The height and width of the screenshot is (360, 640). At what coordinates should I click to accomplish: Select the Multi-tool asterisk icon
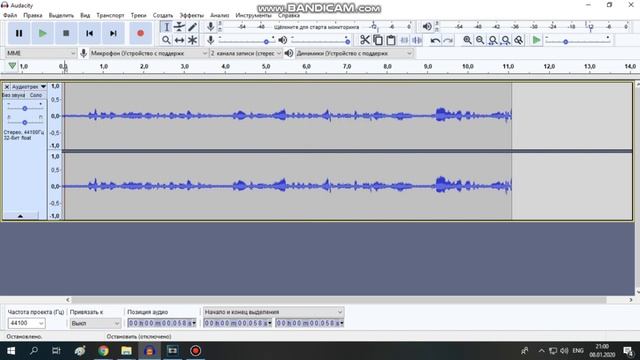[x=192, y=40]
